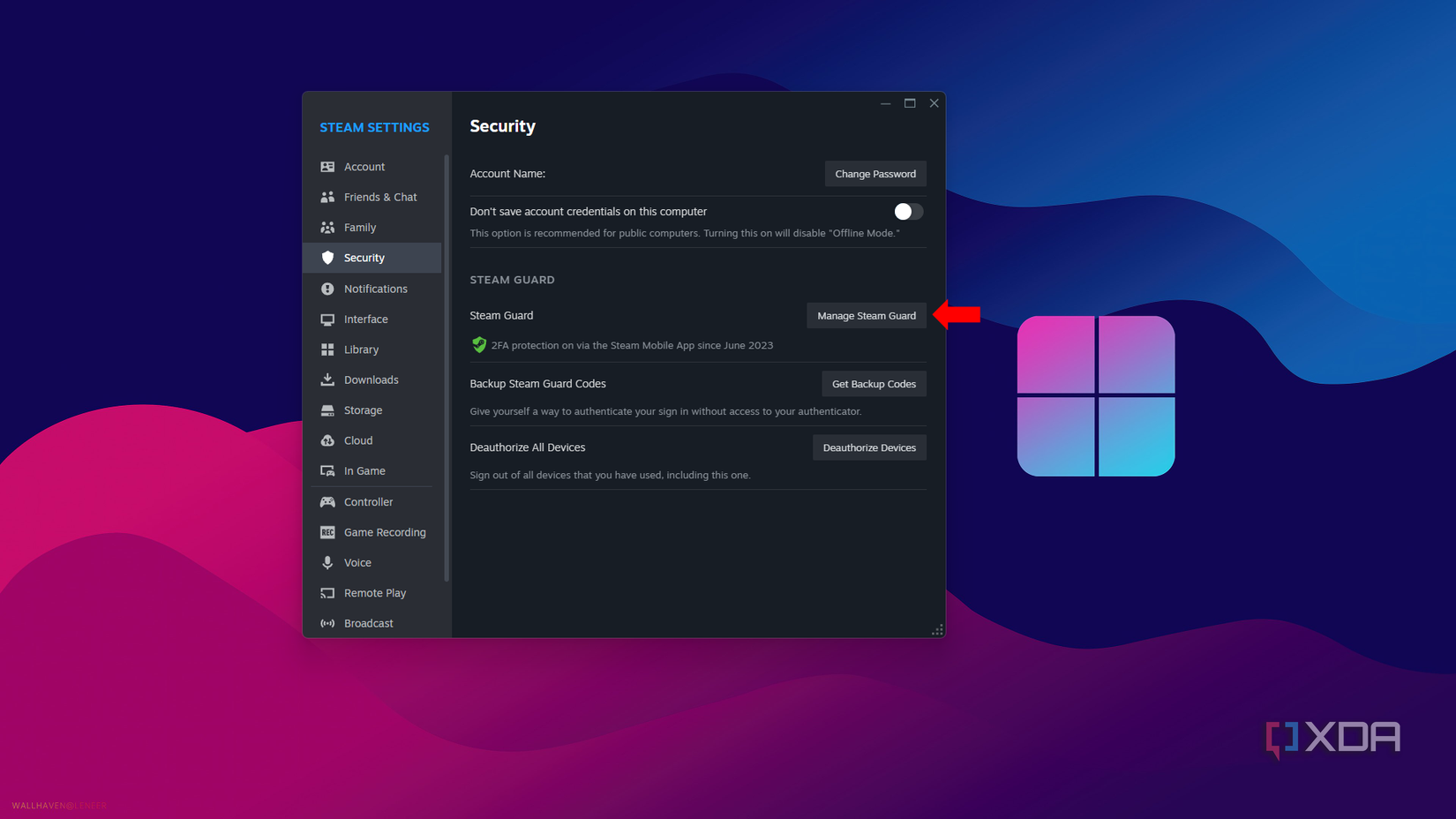
Task: Click the Family settings icon
Action: coord(327,227)
